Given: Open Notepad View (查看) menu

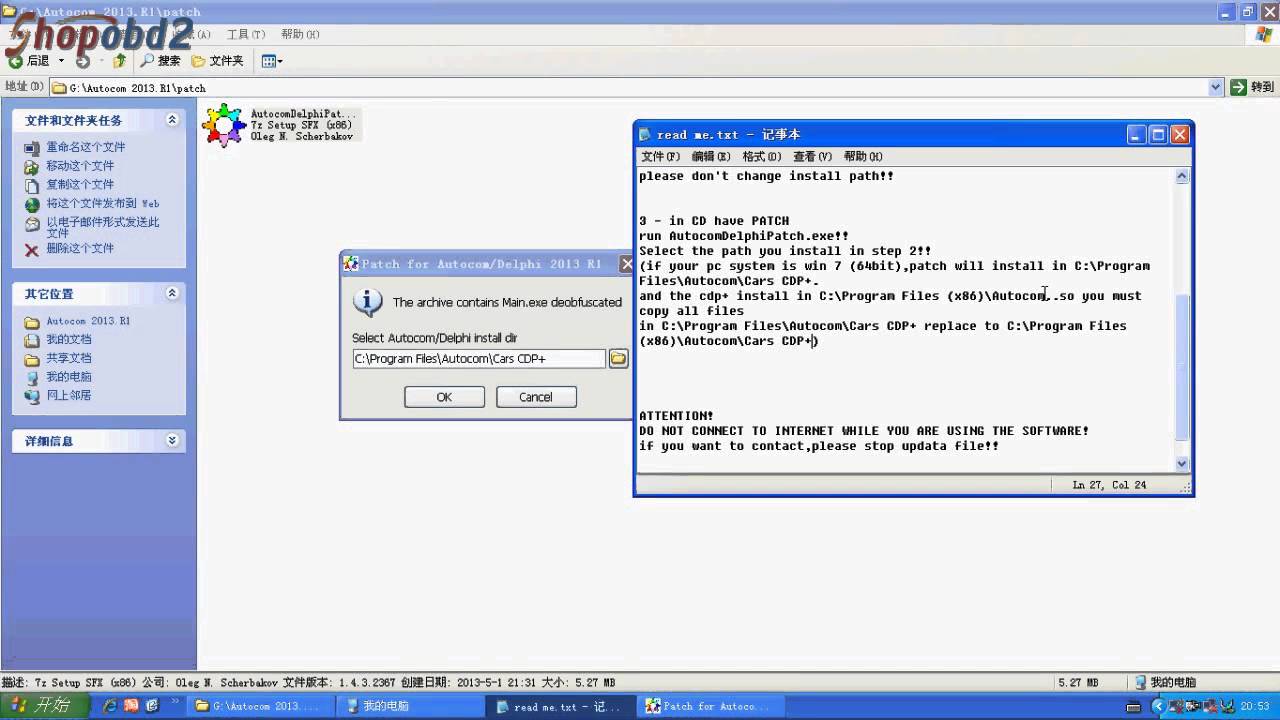Looking at the screenshot, I should tap(812, 157).
